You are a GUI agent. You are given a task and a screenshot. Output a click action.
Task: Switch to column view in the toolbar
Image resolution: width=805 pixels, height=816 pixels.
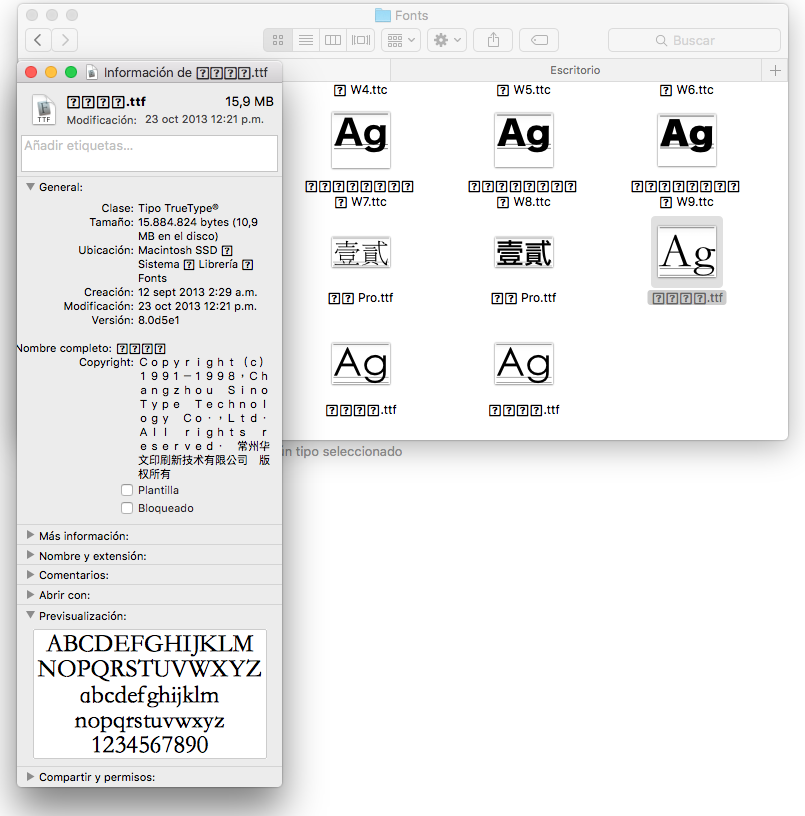(333, 40)
